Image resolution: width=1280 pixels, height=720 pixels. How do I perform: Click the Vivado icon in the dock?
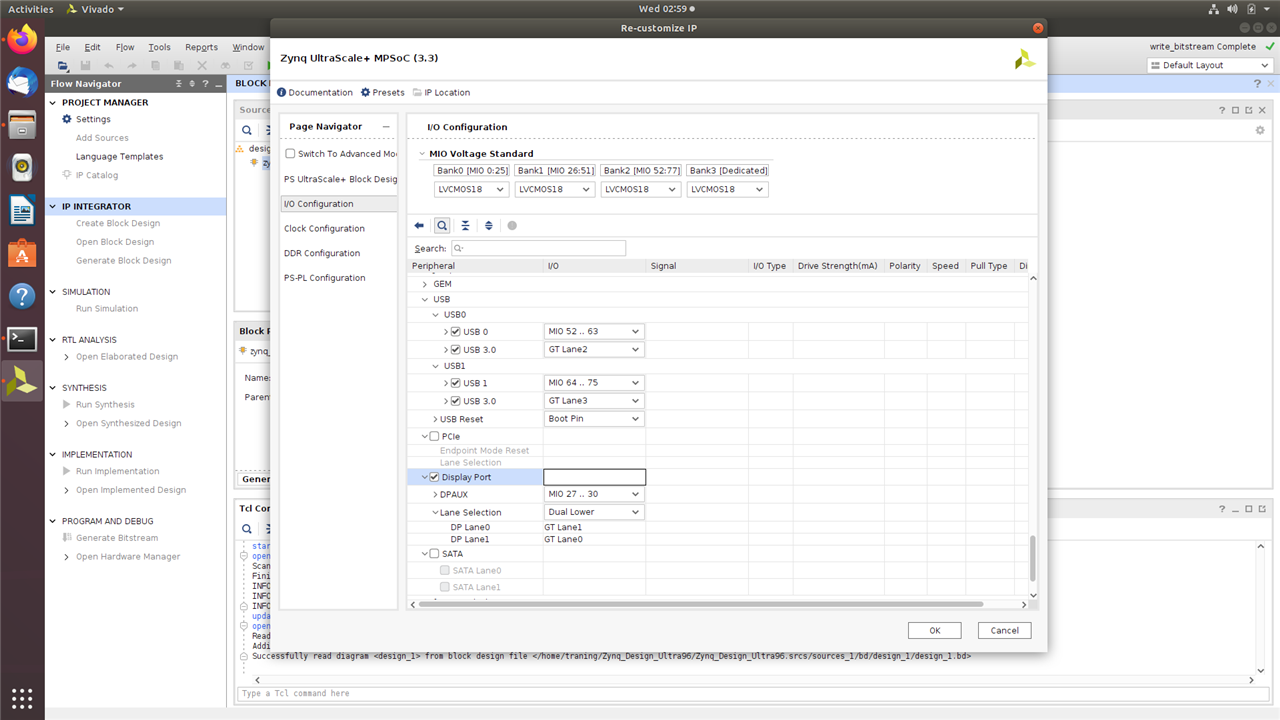(22, 381)
